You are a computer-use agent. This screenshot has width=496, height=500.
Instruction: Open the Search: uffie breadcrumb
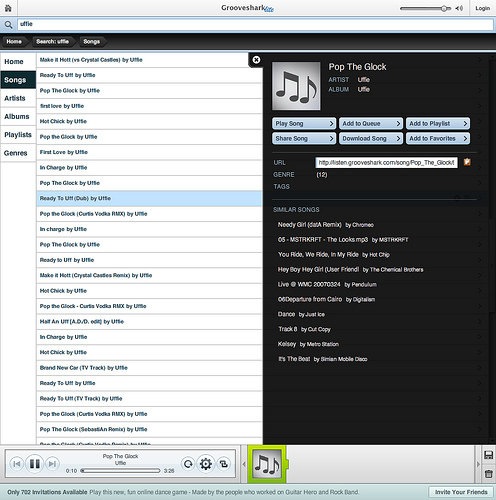coord(52,42)
